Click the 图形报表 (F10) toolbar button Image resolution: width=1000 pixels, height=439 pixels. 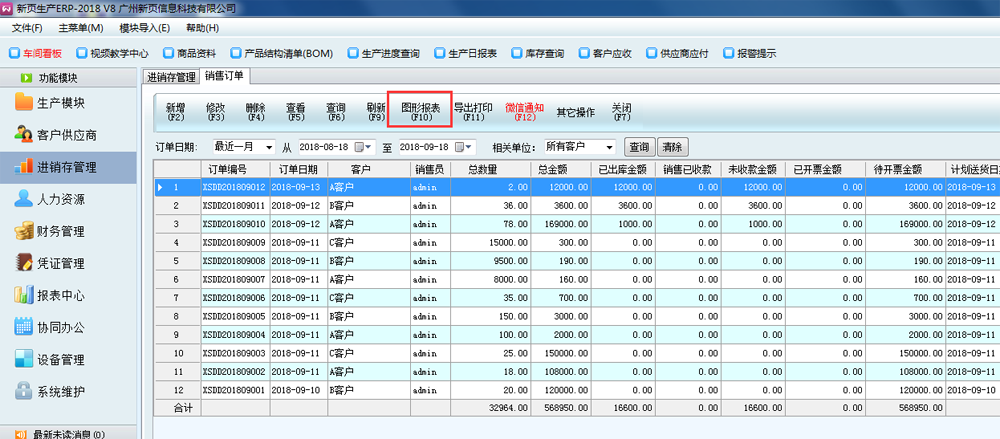point(420,111)
